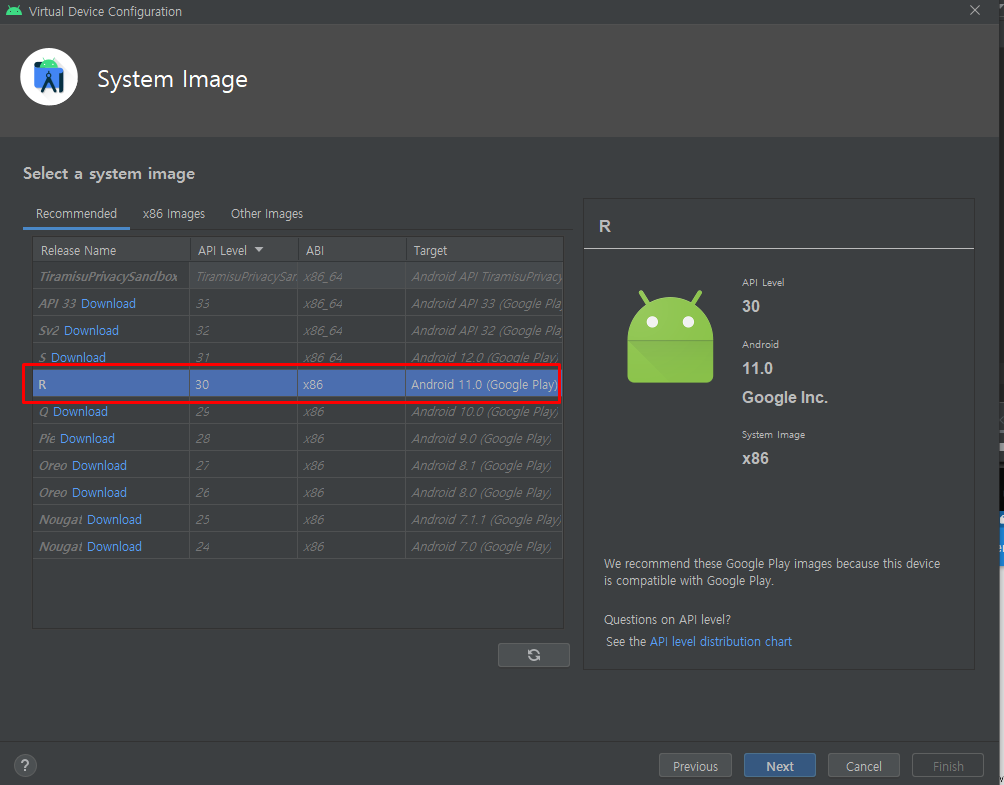The width and height of the screenshot is (1004, 785).
Task: Select the TiramisuPrivacySandbox row
Action: pyautogui.click(x=298, y=277)
